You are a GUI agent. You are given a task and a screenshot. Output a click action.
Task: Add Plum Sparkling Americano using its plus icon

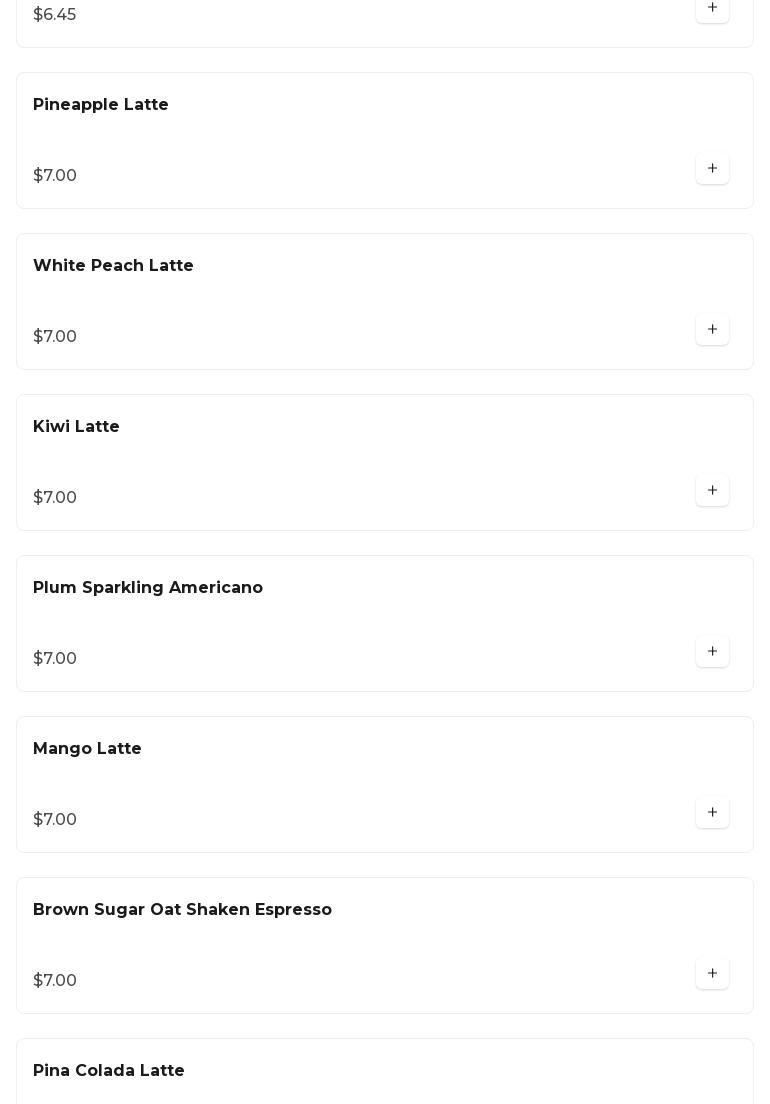pos(712,652)
